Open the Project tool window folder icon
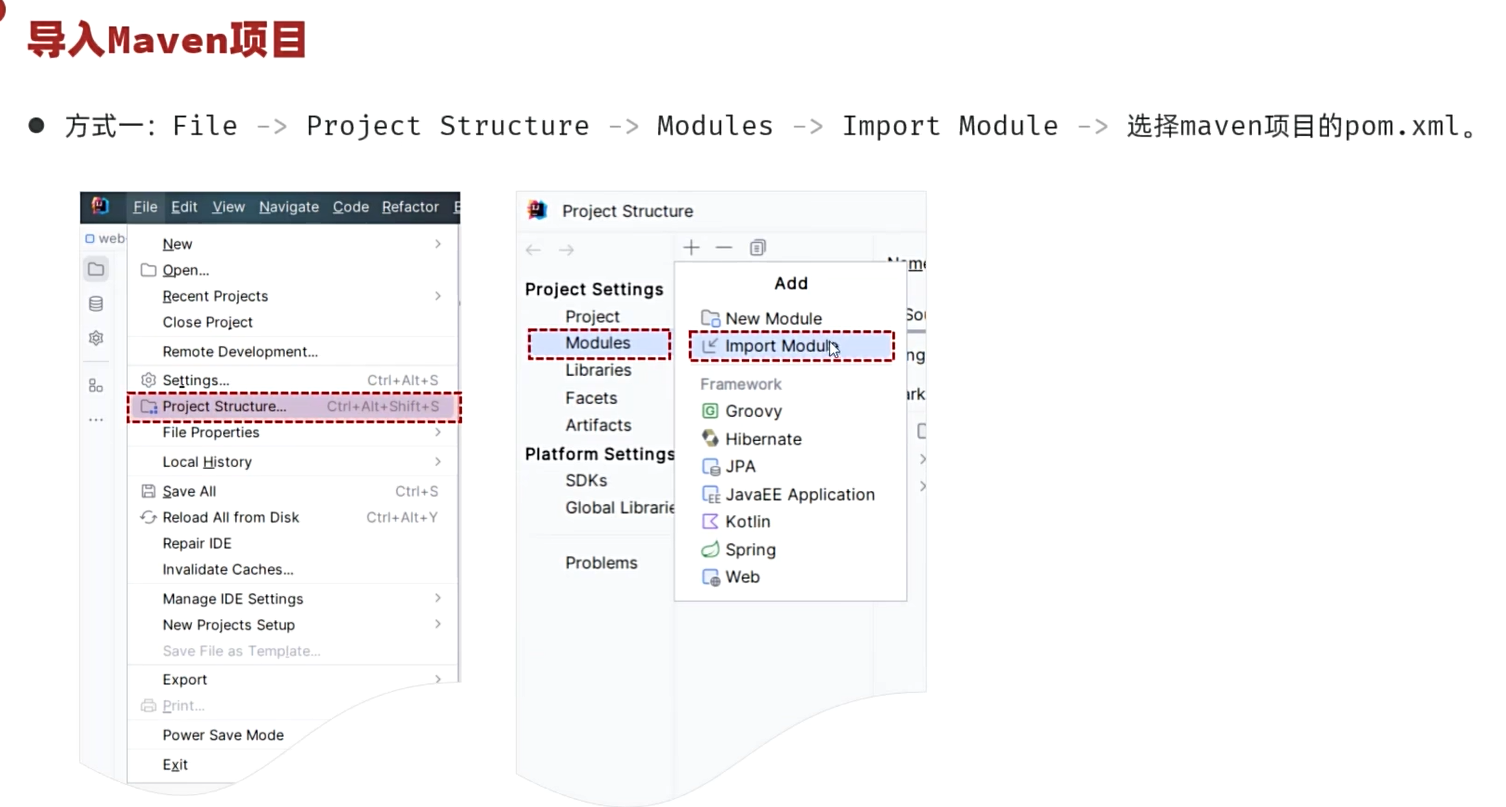The width and height of the screenshot is (1506, 807). (96, 269)
